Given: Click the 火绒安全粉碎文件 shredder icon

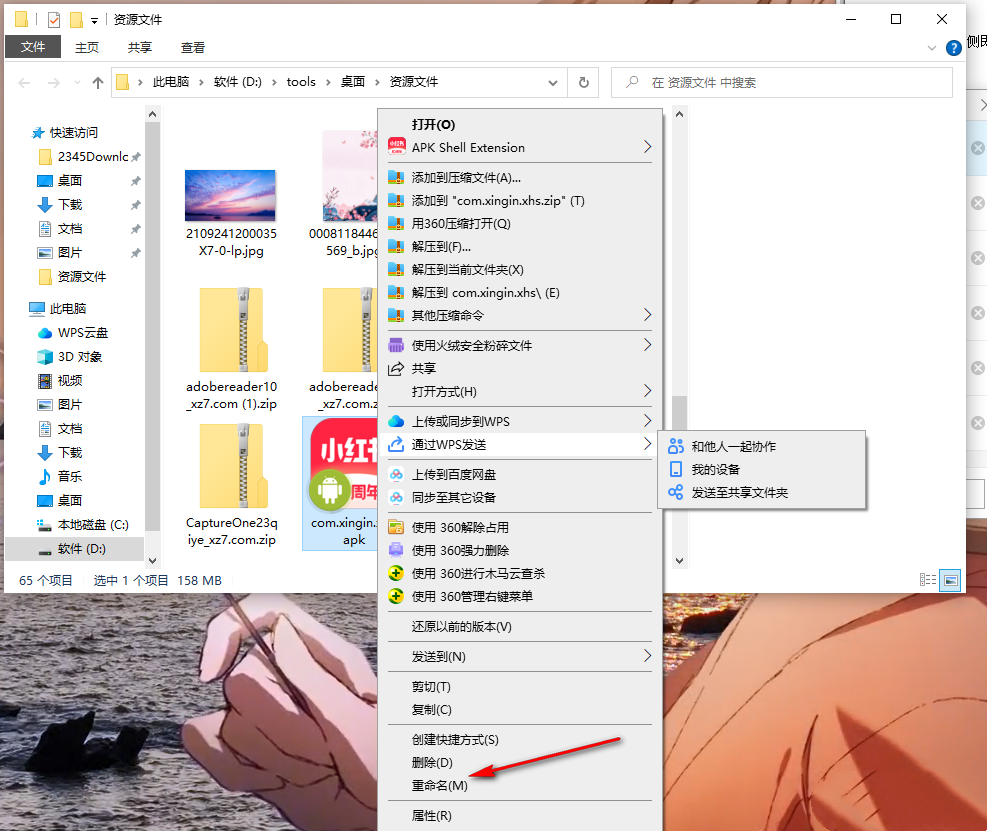Looking at the screenshot, I should click(394, 345).
